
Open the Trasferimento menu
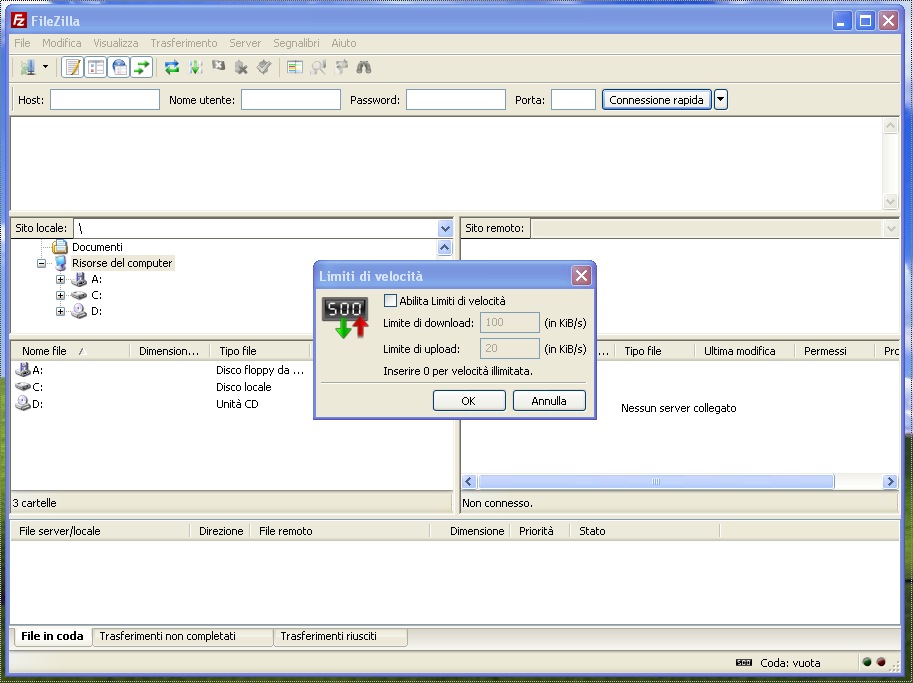(183, 43)
